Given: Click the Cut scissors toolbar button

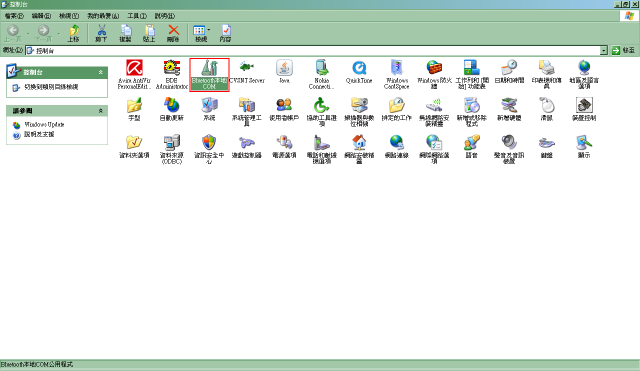Looking at the screenshot, I should point(101,33).
